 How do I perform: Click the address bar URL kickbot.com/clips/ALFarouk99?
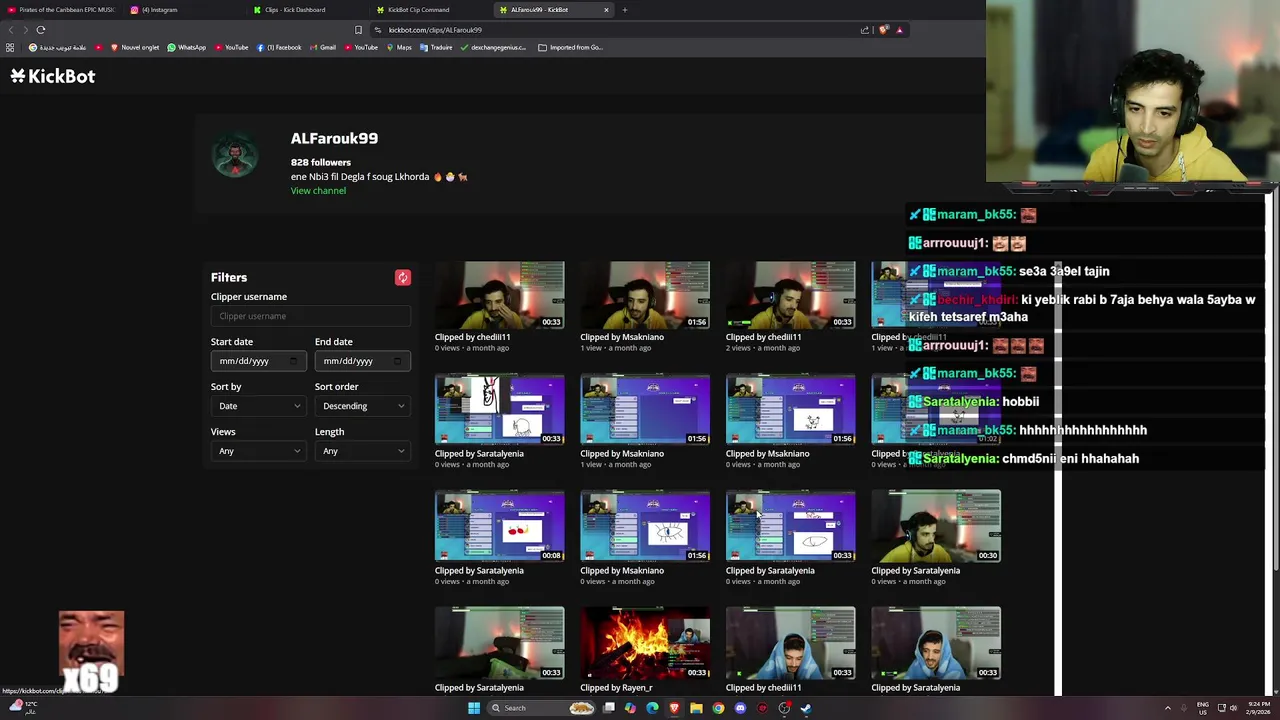[x=435, y=30]
